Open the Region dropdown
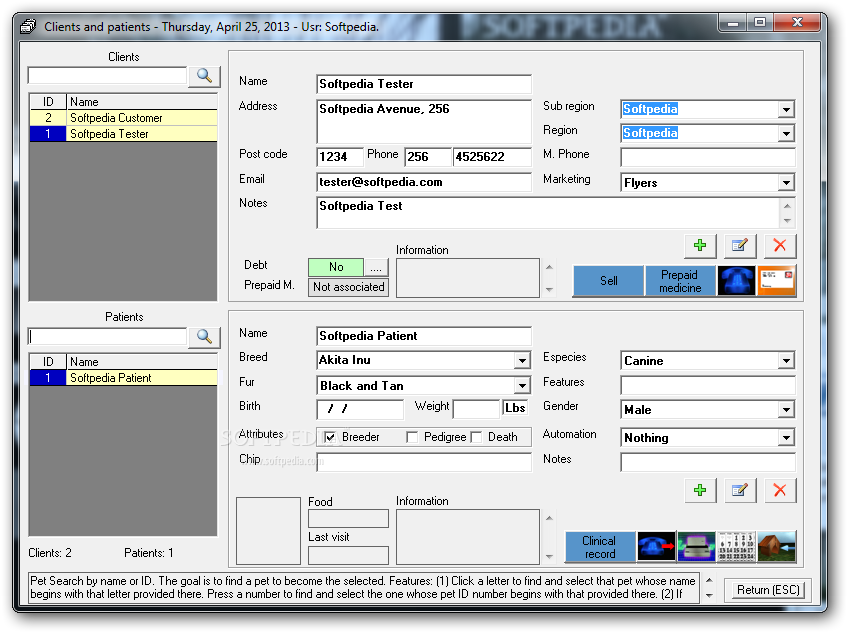 [786, 133]
